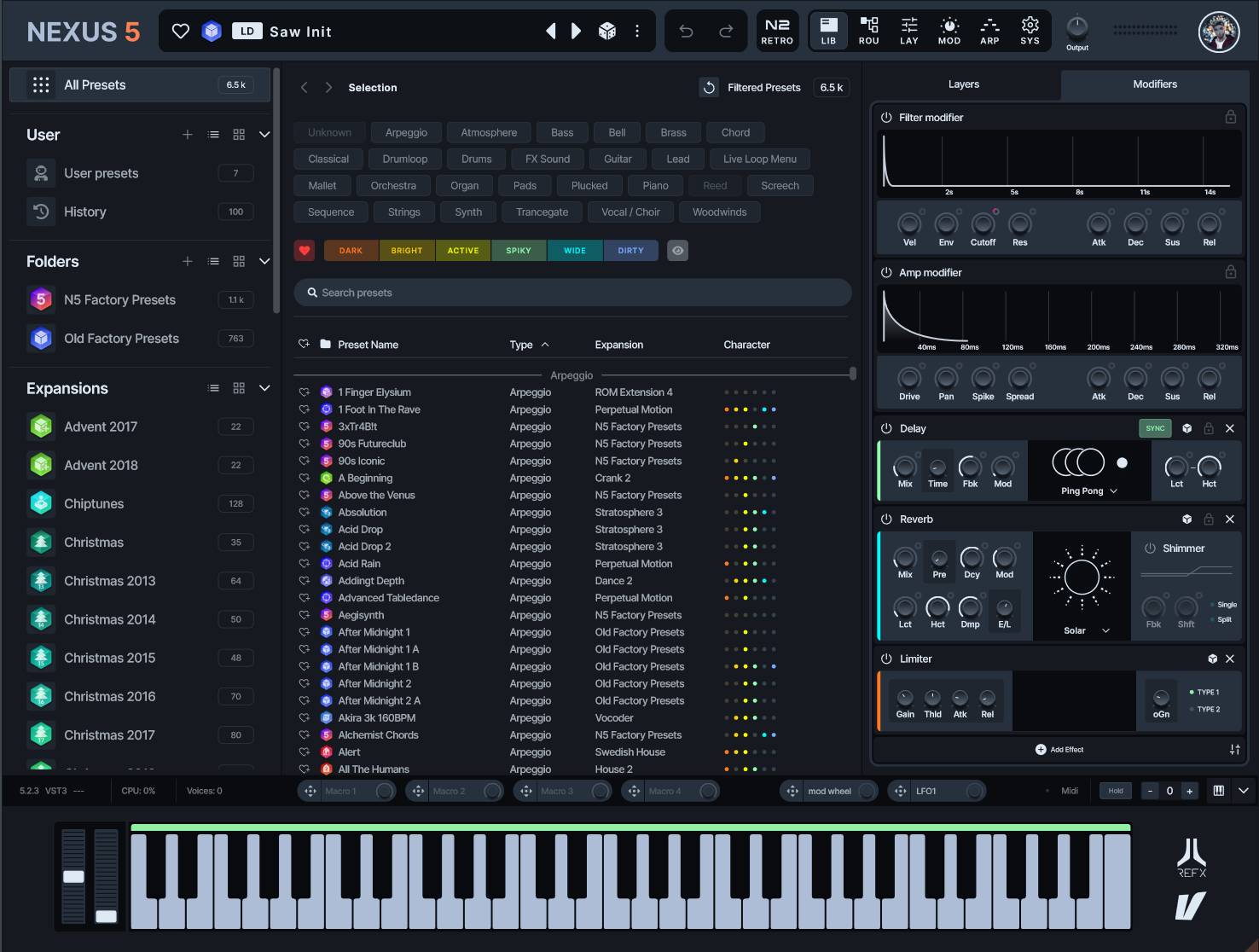Open the Ping Pong delay mode dropdown

click(x=1089, y=491)
